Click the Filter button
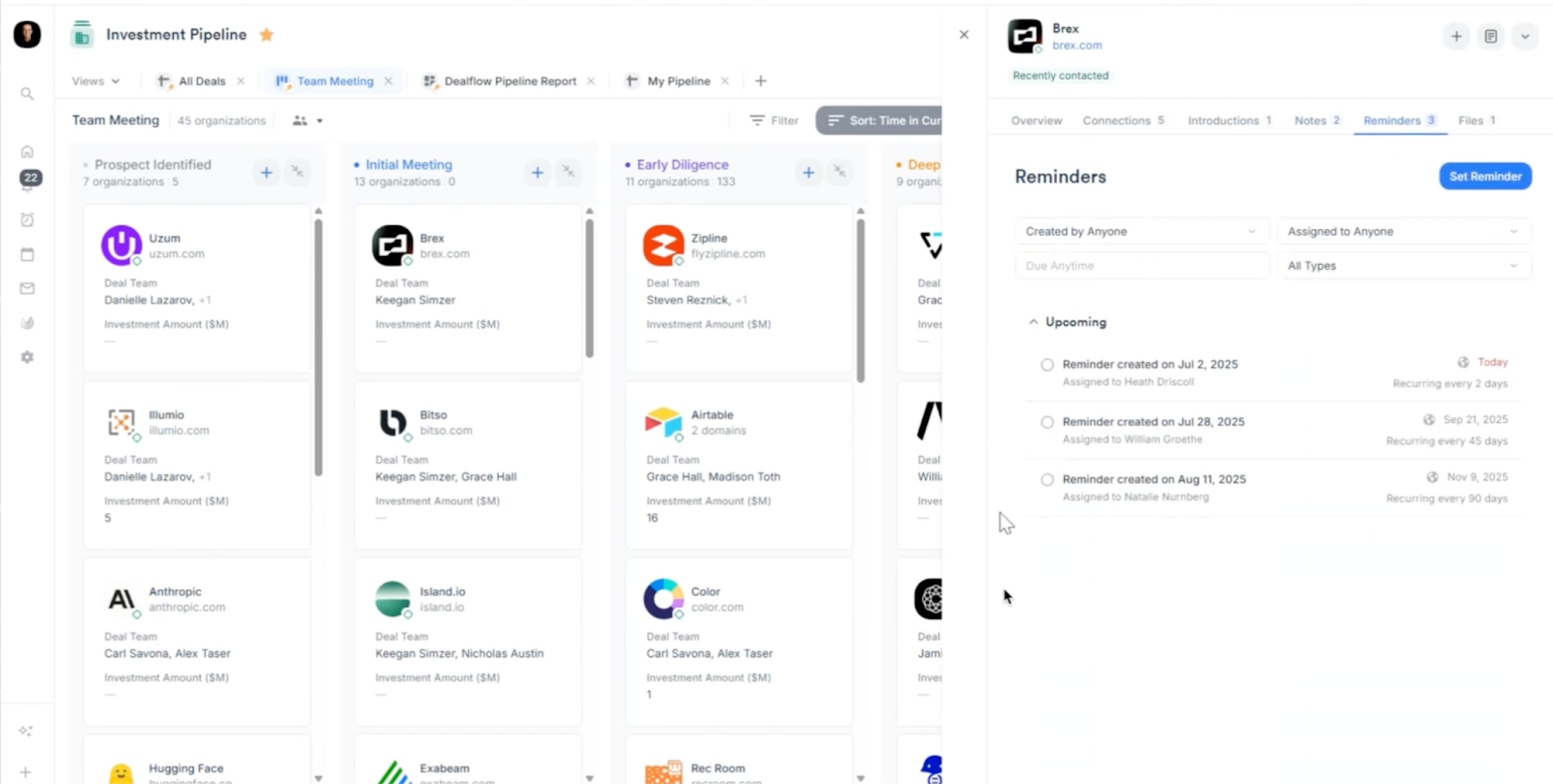This screenshot has width=1553, height=784. click(775, 120)
